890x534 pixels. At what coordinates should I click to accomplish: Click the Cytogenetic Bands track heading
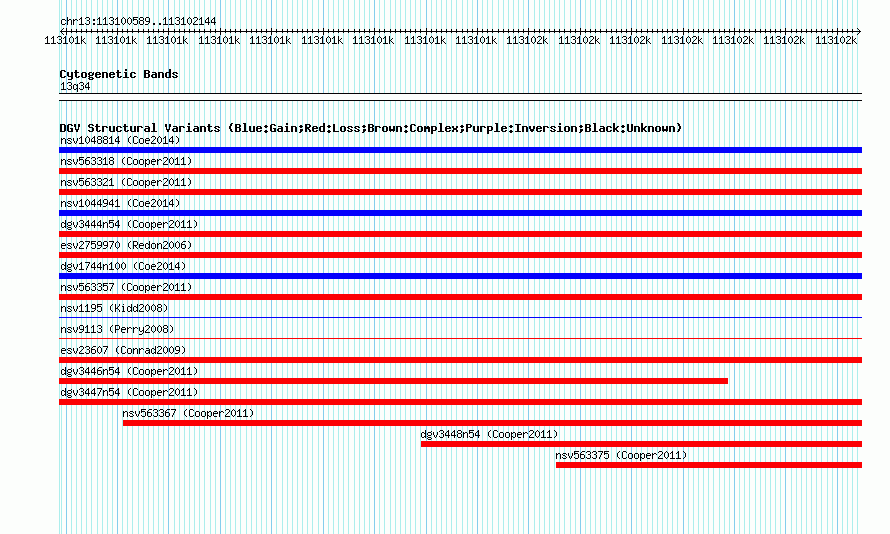click(x=119, y=74)
